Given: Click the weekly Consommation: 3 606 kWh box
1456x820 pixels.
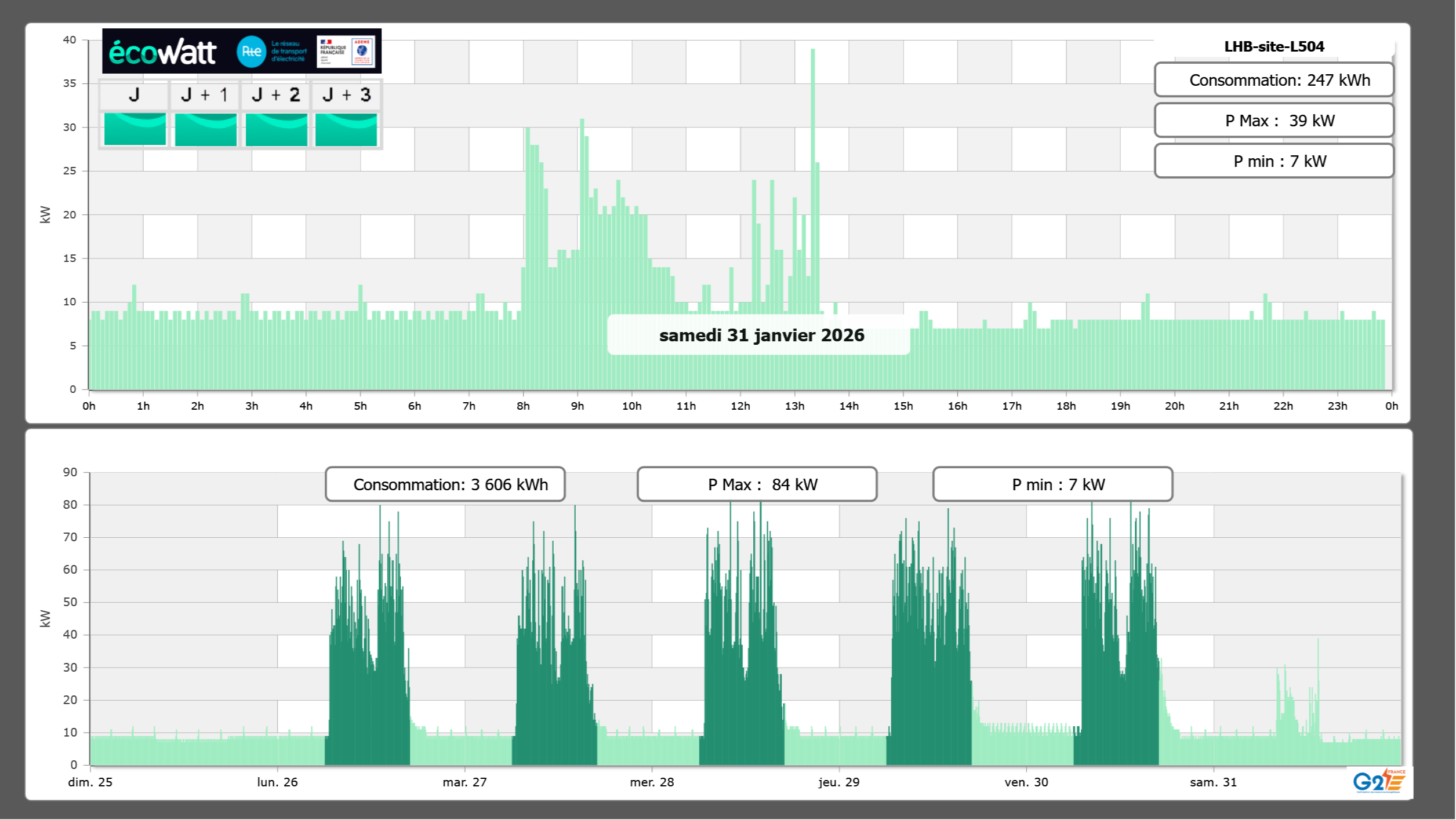Looking at the screenshot, I should tap(445, 484).
